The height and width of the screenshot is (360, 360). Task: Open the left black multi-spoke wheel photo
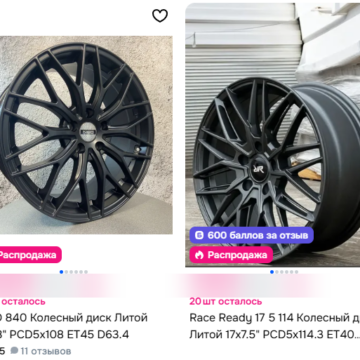coord(86,135)
